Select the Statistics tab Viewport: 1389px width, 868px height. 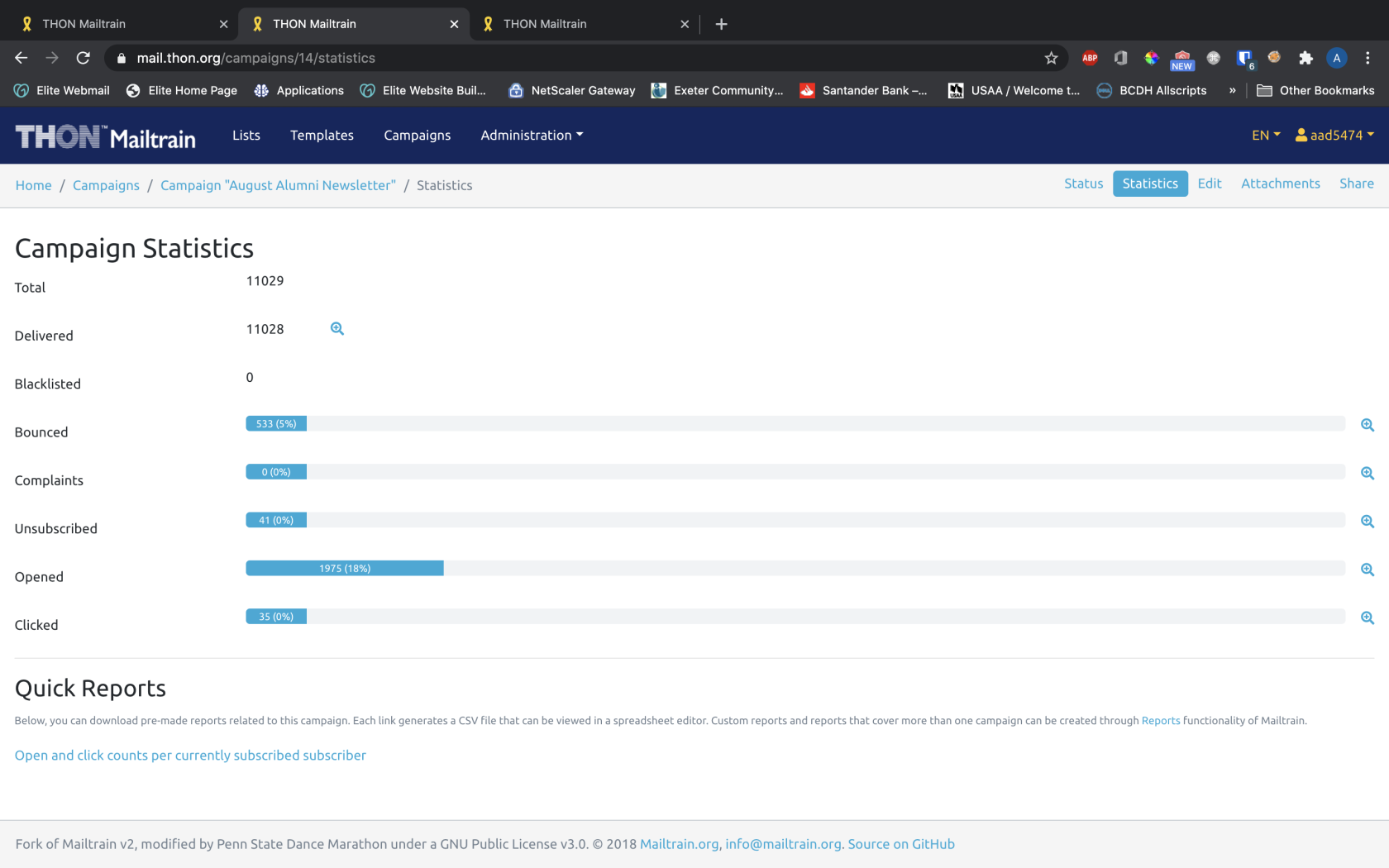(1150, 184)
